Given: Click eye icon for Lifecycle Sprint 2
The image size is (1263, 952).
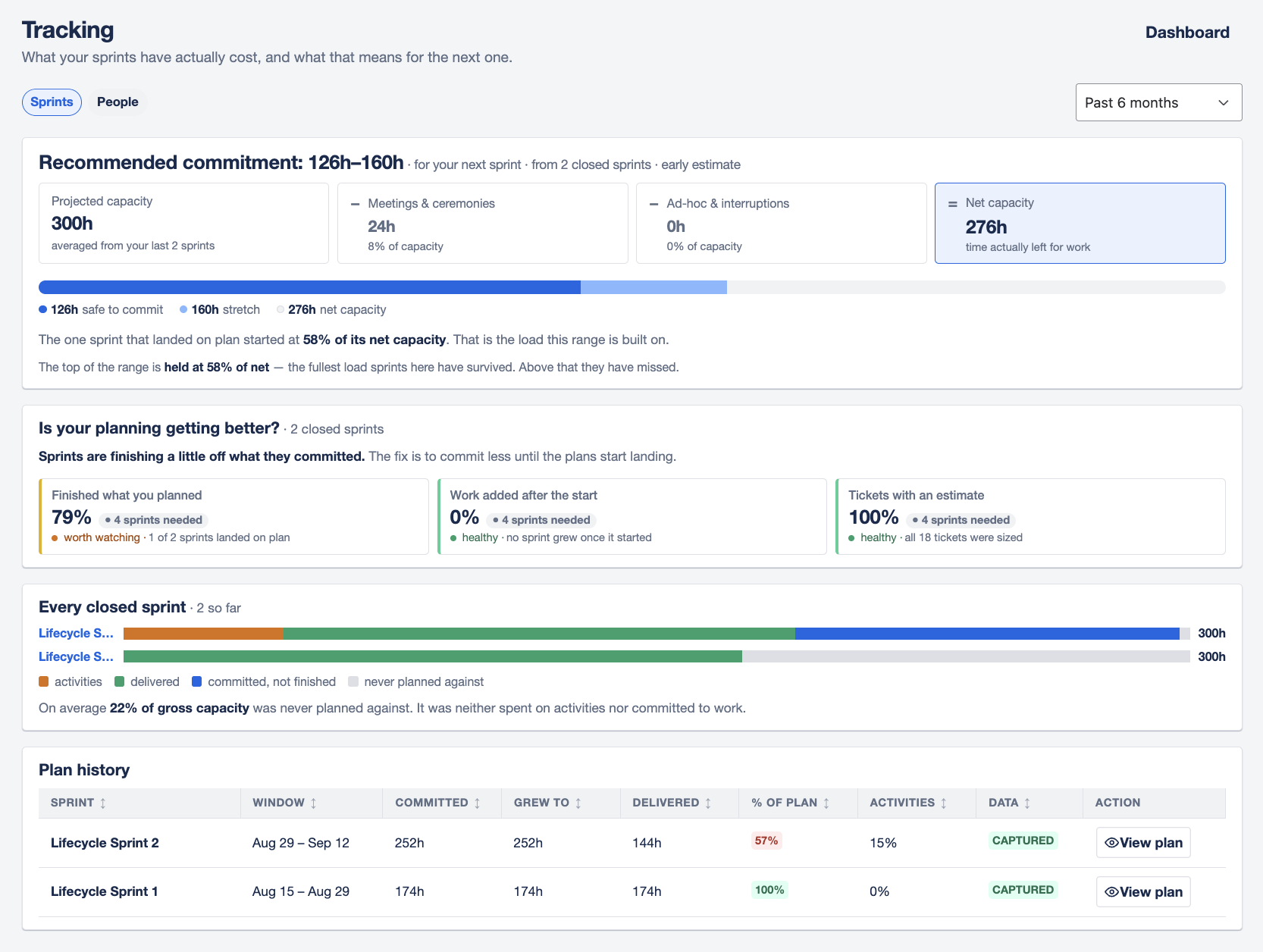Looking at the screenshot, I should pyautogui.click(x=1111, y=843).
